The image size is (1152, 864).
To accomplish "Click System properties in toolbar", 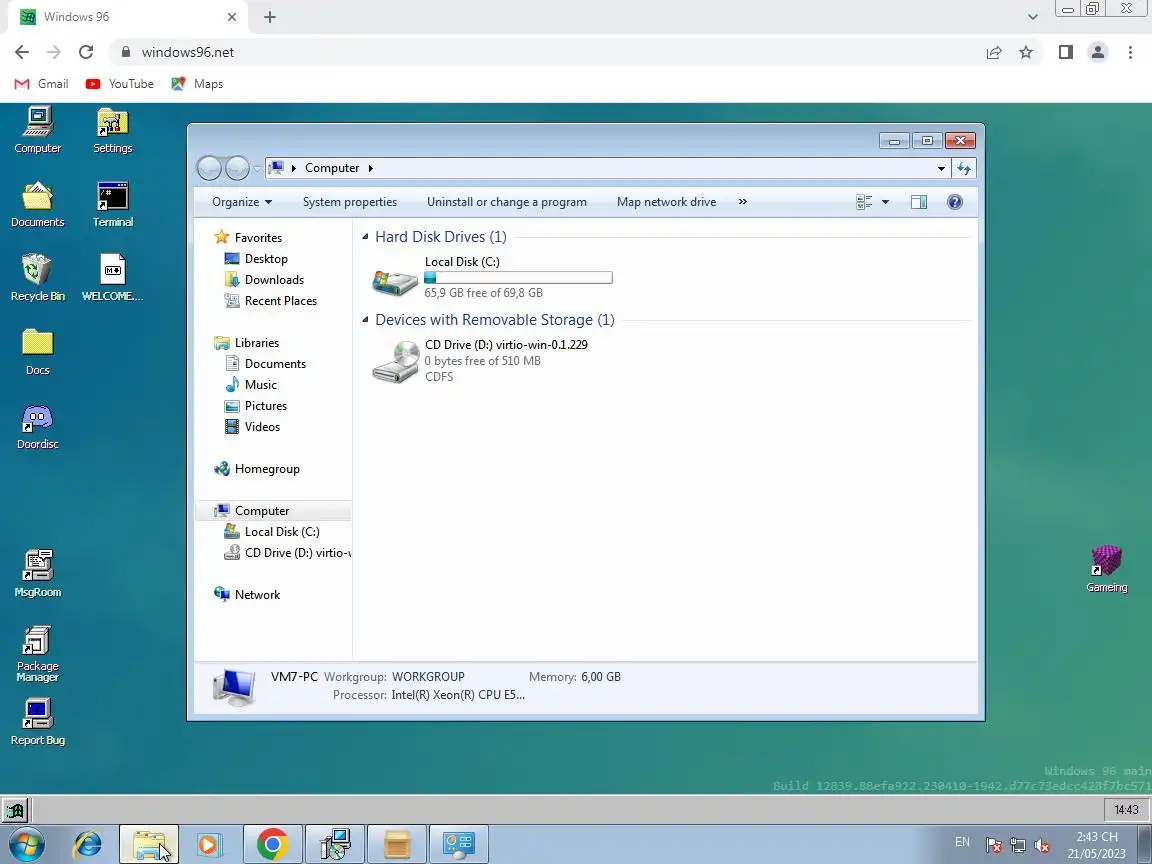I will coord(350,202).
